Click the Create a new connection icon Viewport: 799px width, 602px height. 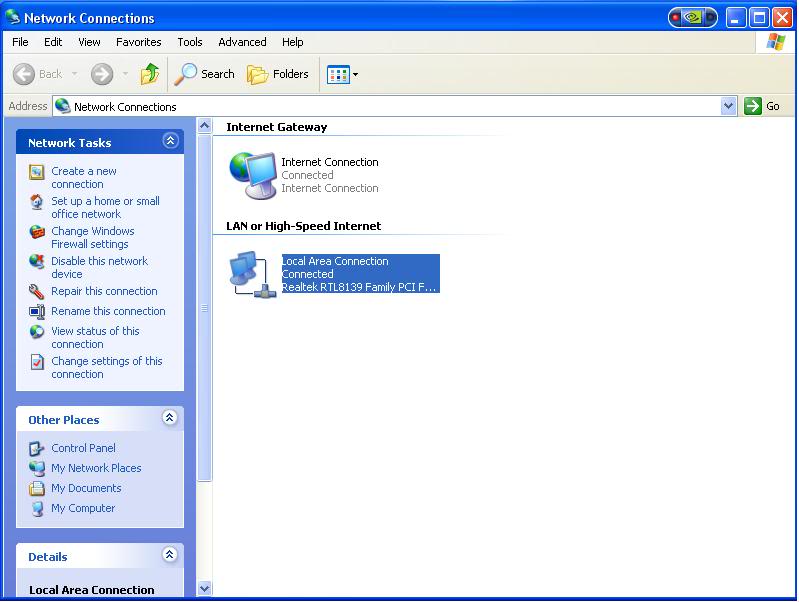point(37,172)
